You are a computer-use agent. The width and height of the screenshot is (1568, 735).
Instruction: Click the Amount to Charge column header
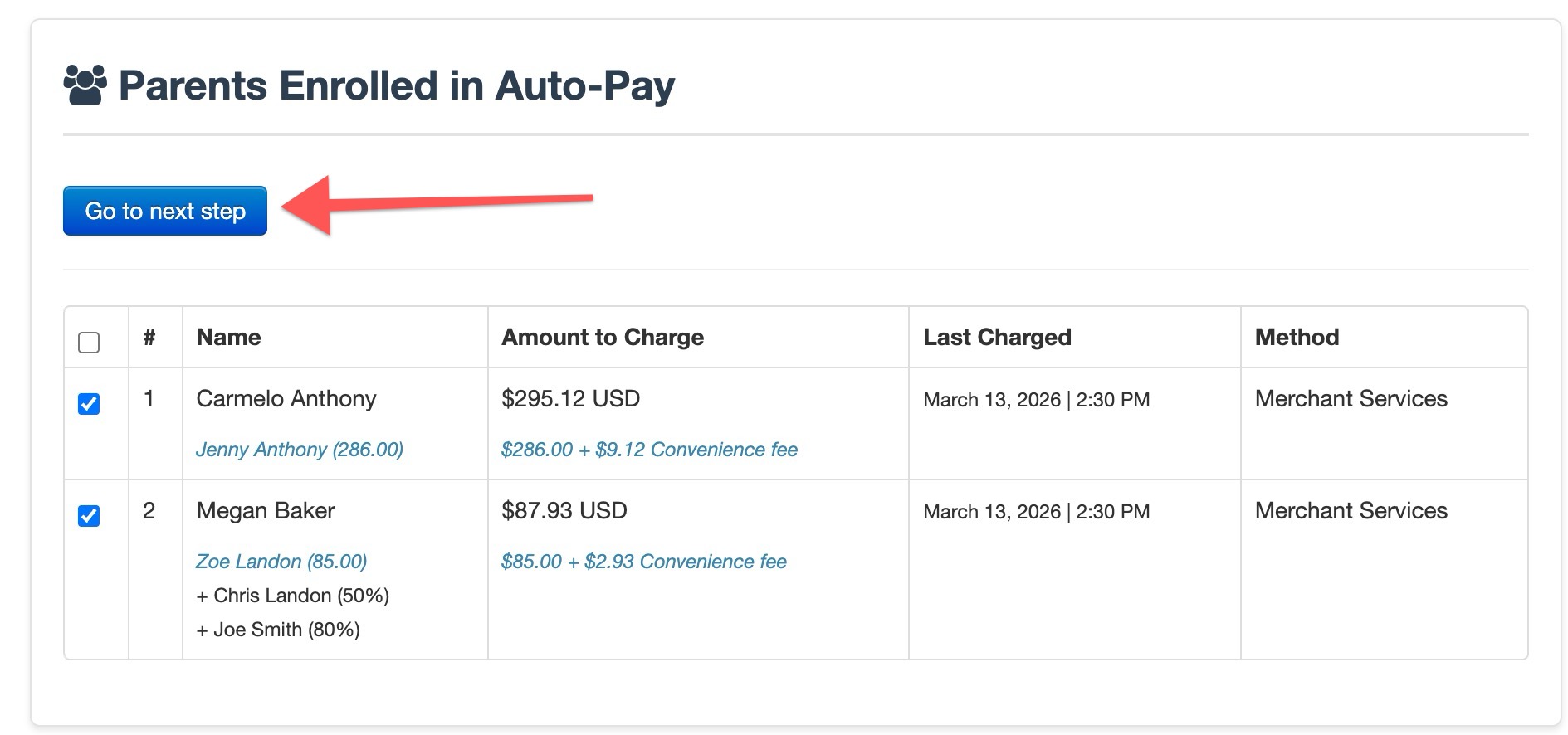tap(603, 338)
